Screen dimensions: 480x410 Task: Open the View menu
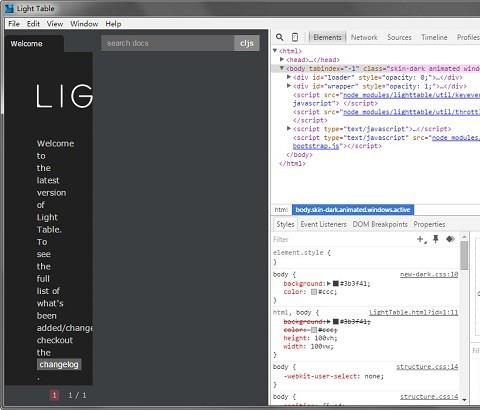(55, 24)
